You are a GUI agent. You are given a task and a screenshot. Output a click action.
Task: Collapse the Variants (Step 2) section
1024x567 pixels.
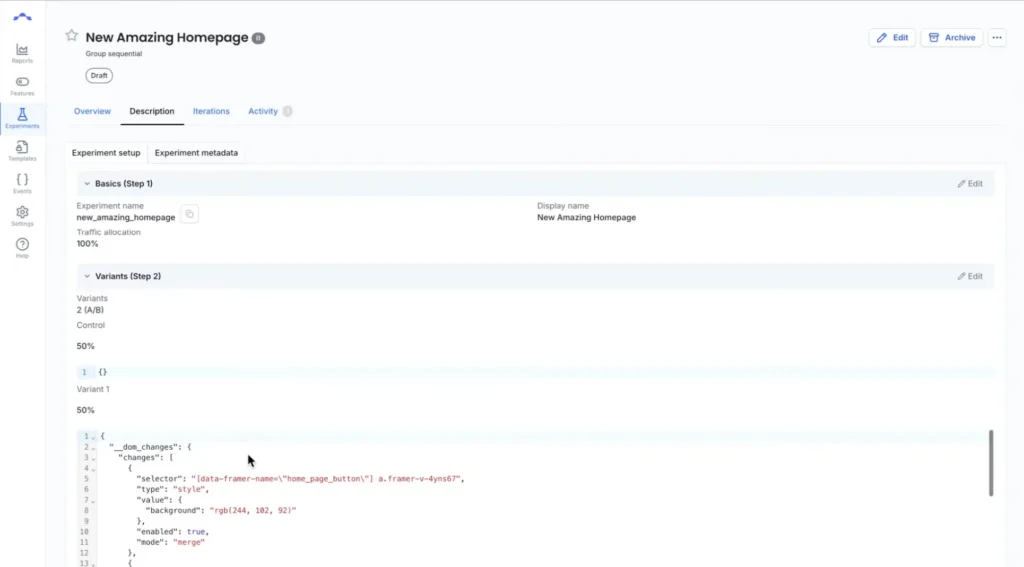tap(87, 276)
